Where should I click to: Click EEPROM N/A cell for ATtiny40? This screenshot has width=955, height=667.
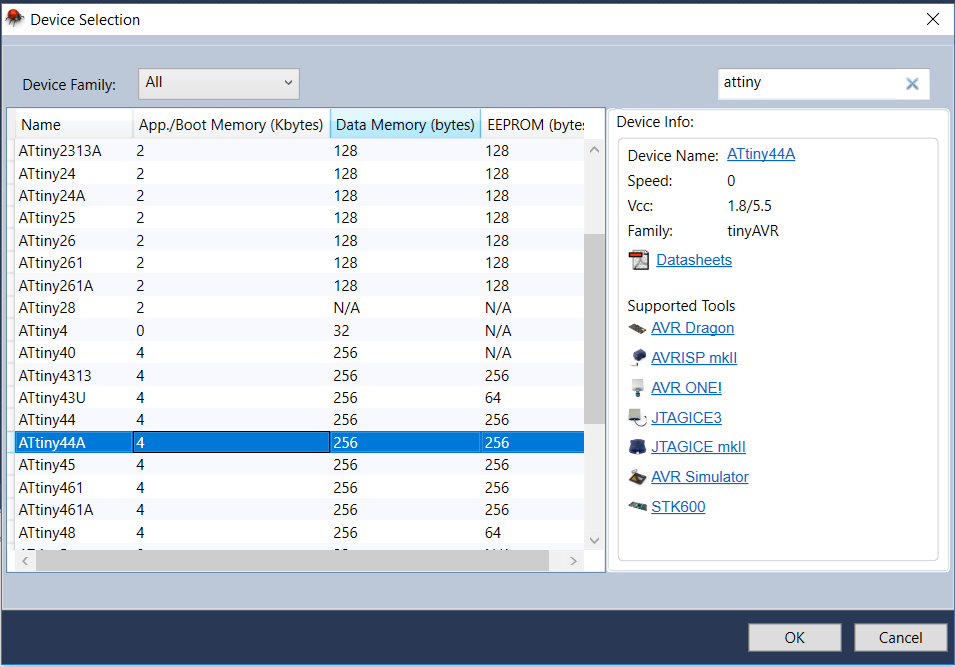532,353
